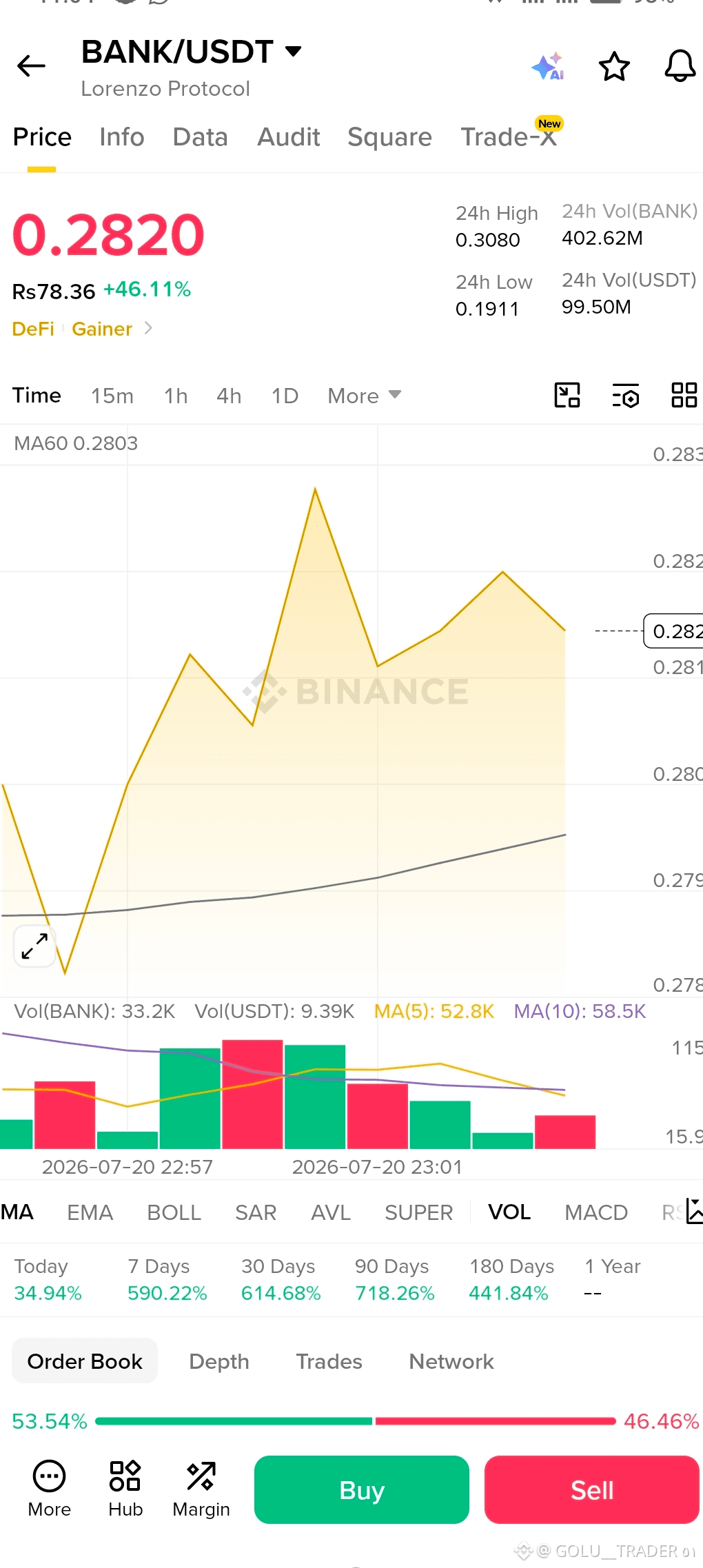The image size is (703, 1568).
Task: Tap the 180 Days 441.84% value
Action: click(x=509, y=1293)
